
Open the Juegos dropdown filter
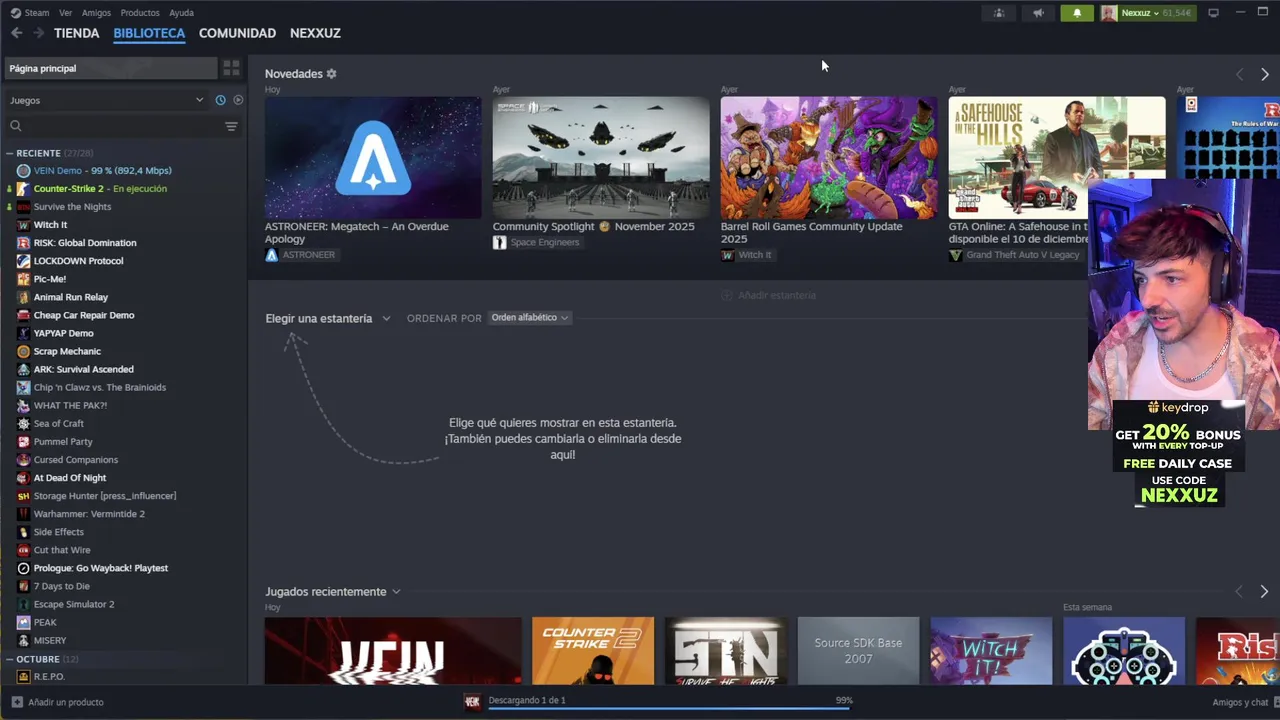[x=106, y=100]
